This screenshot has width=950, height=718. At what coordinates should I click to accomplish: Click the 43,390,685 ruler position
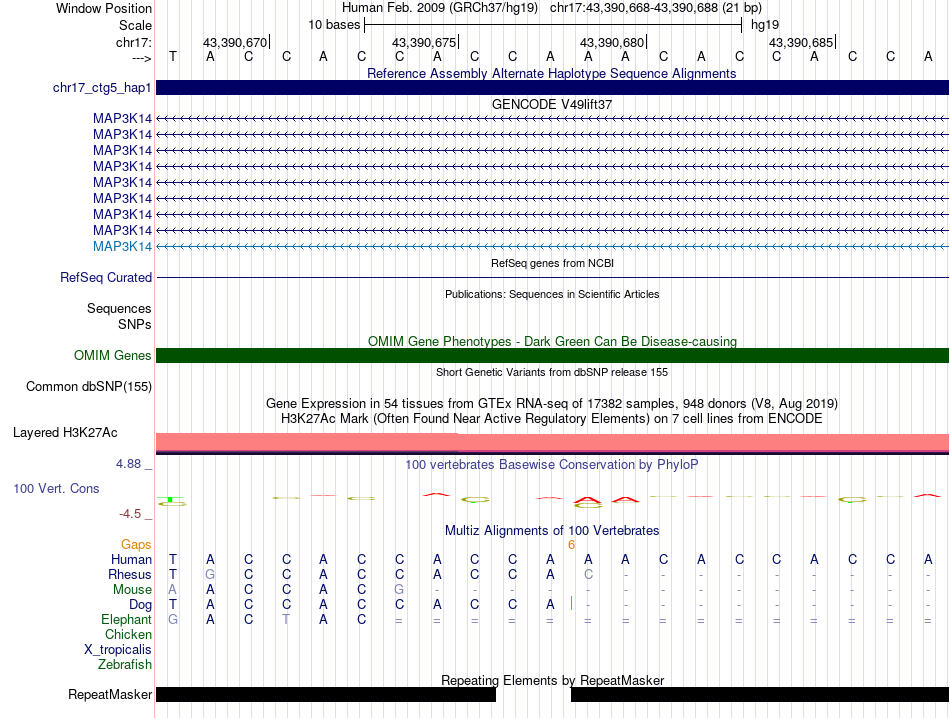coord(801,42)
